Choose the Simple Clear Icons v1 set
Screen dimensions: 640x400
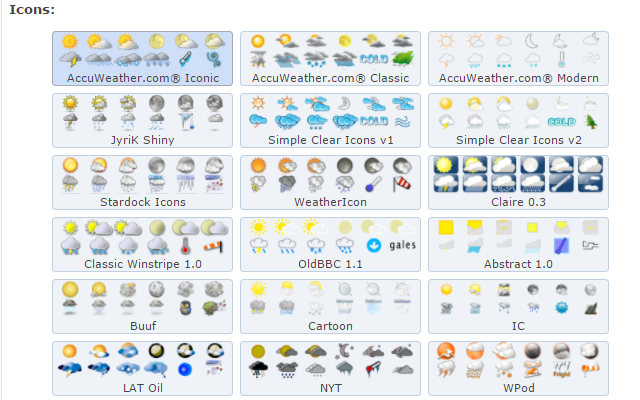pos(330,120)
